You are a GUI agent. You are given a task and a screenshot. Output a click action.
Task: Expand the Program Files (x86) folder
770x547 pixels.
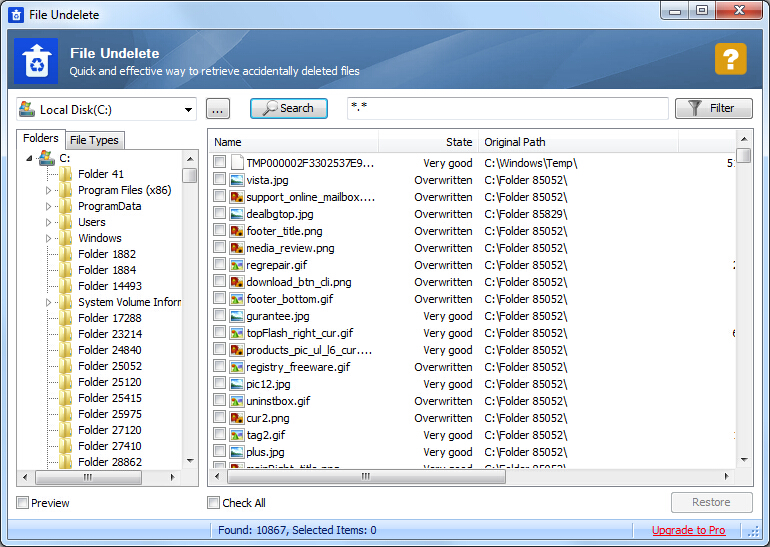tap(48, 190)
